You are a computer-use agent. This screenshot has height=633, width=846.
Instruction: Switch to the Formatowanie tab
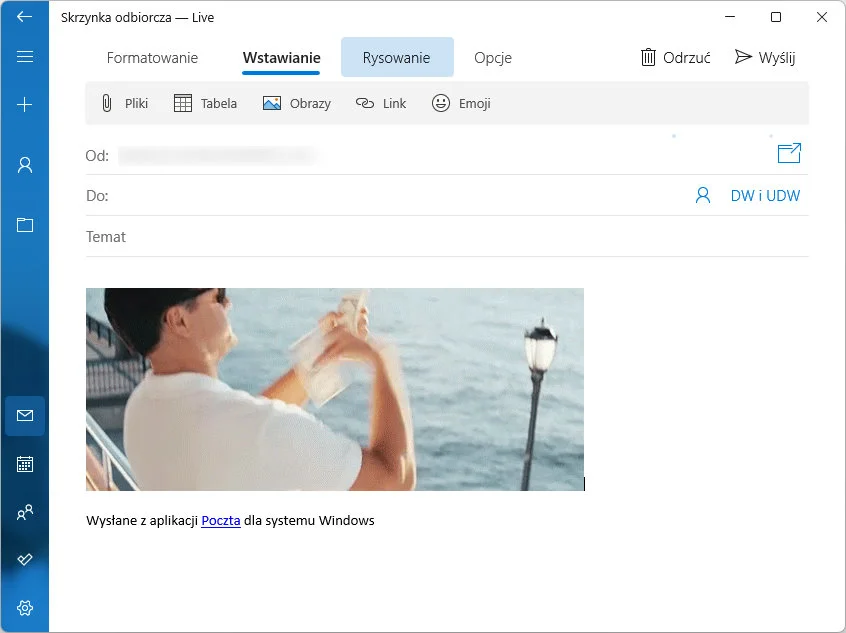[152, 58]
